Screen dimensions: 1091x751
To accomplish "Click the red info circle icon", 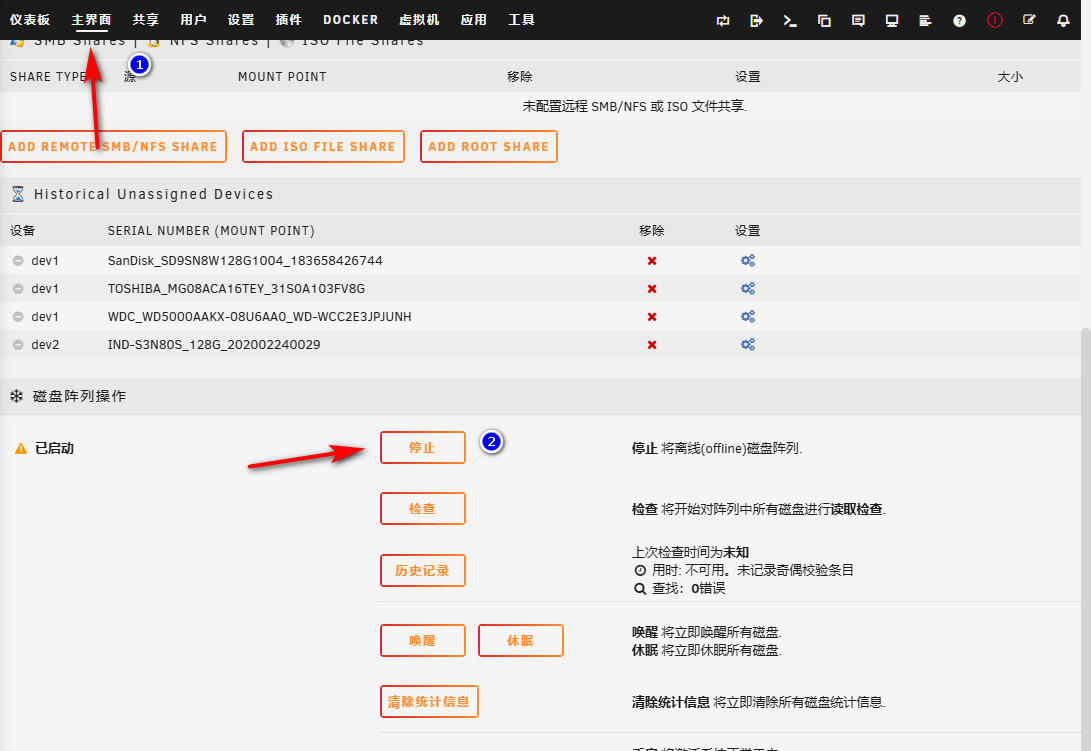I will 994,20.
